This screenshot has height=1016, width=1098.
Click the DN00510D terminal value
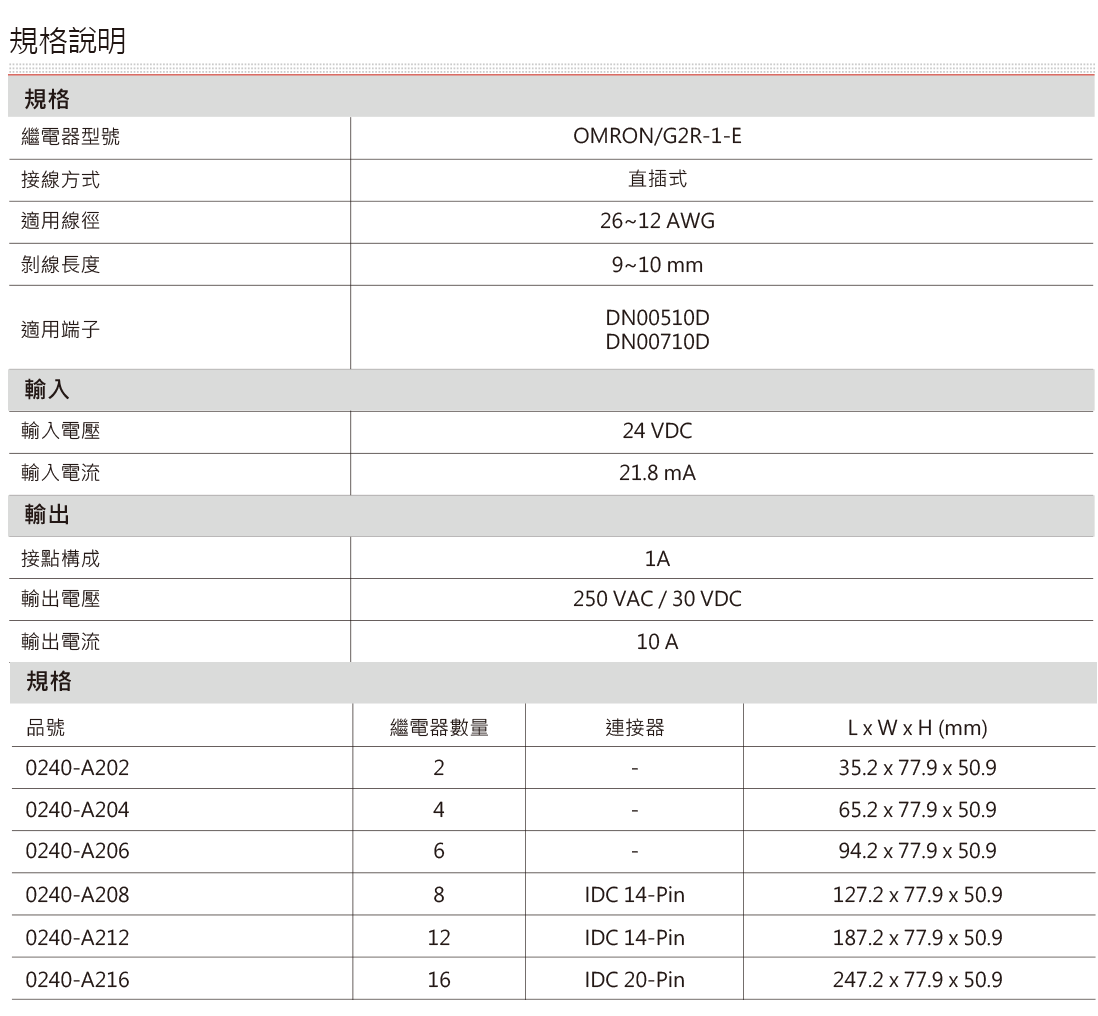pos(657,318)
